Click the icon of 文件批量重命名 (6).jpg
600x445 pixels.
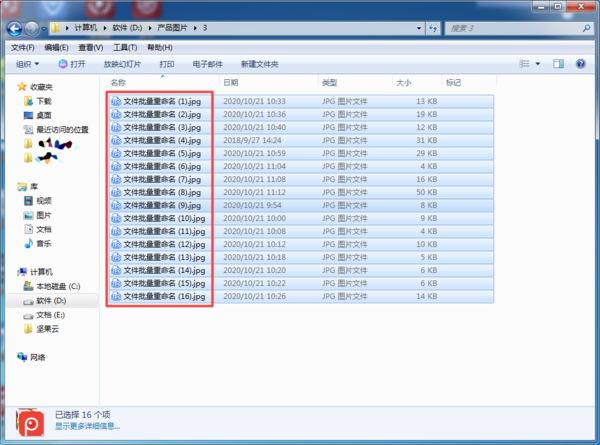tap(116, 166)
